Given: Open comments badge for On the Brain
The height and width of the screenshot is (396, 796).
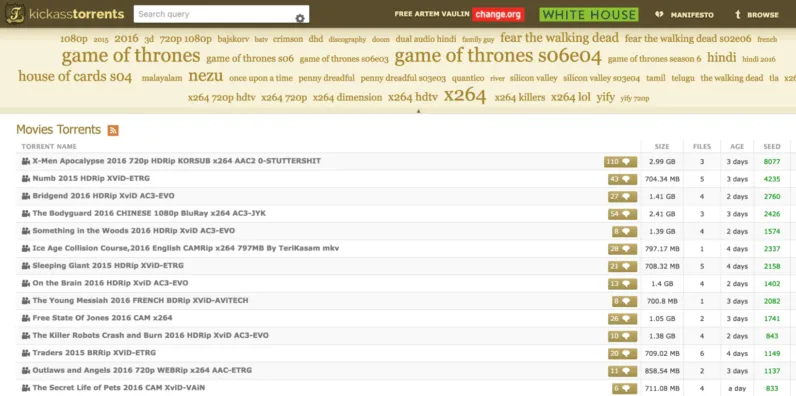Looking at the screenshot, I should [622, 284].
